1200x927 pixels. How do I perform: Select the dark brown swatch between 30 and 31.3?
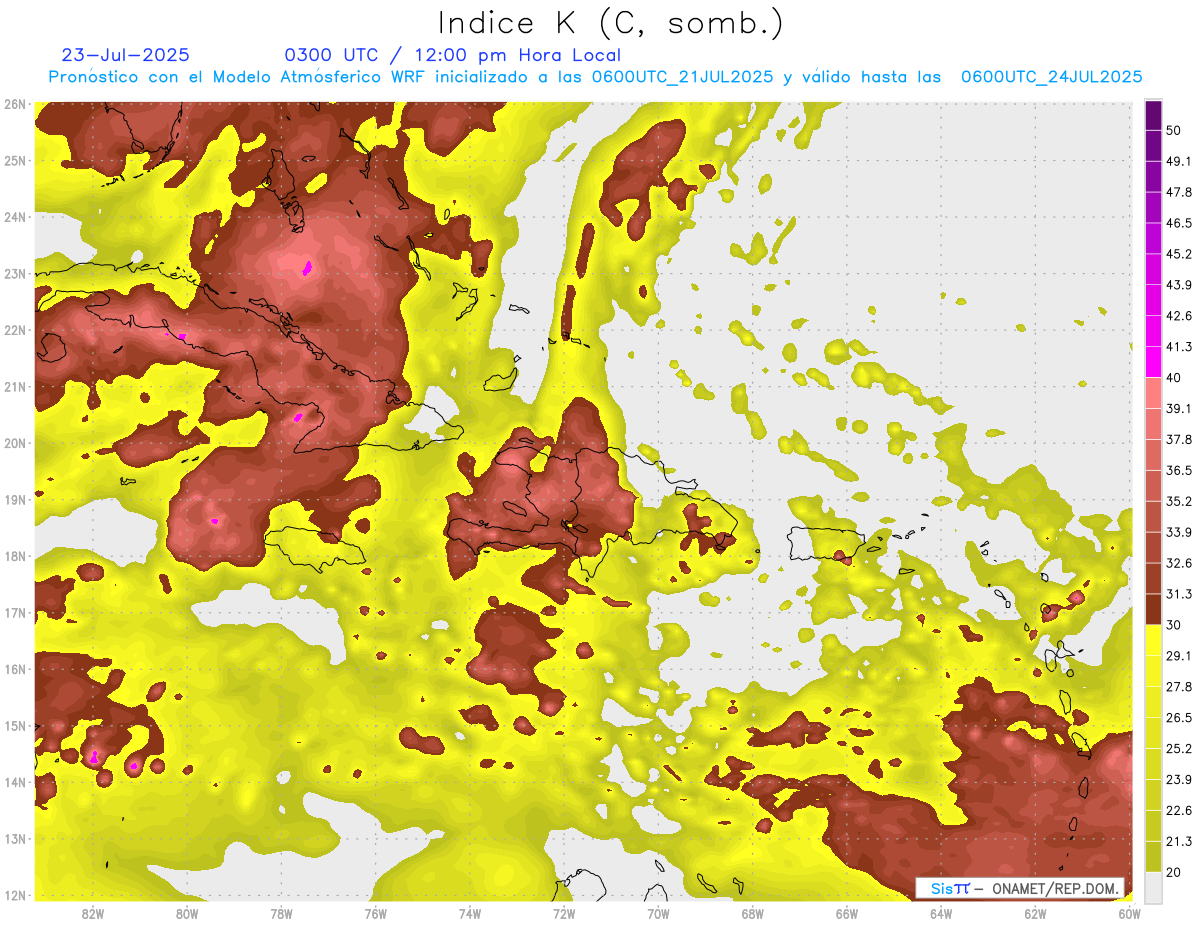click(x=1153, y=609)
